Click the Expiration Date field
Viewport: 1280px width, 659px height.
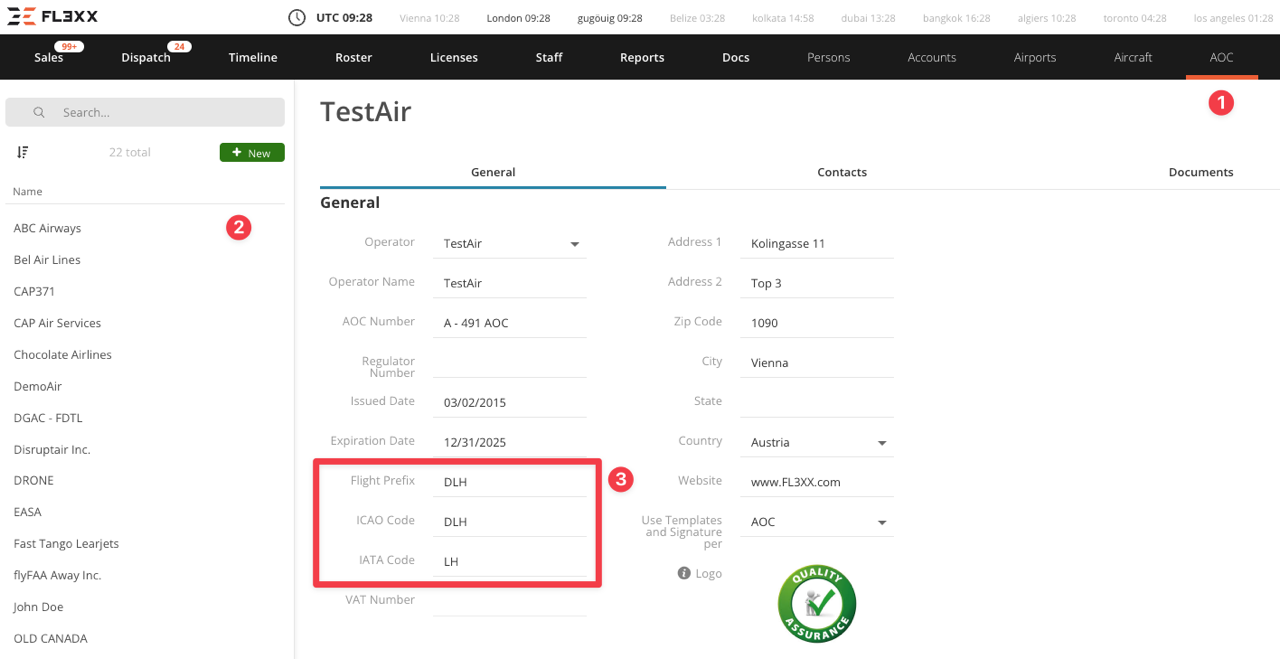click(509, 442)
